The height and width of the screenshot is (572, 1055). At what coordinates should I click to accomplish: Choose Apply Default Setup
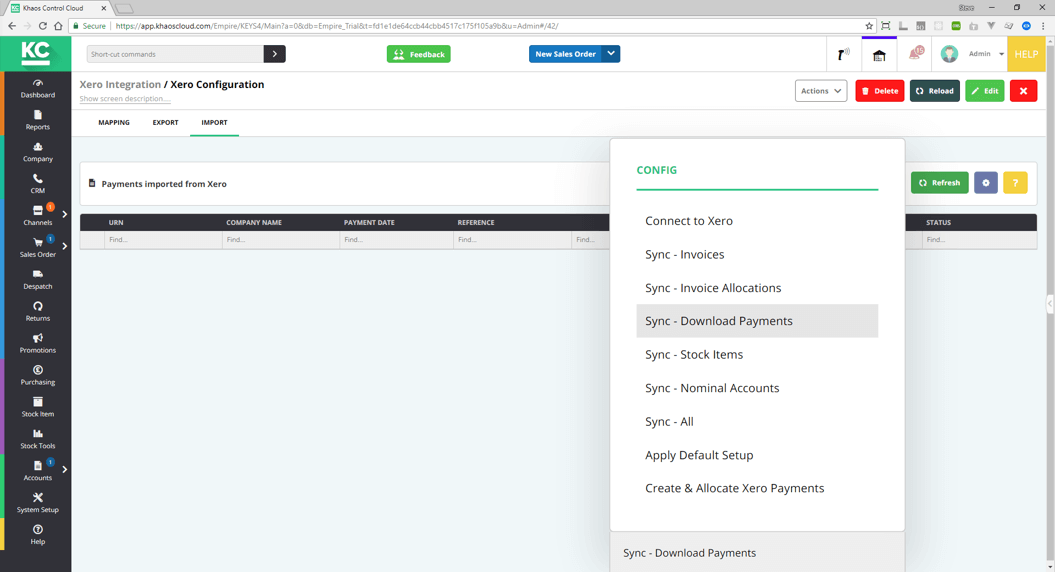tap(757, 456)
